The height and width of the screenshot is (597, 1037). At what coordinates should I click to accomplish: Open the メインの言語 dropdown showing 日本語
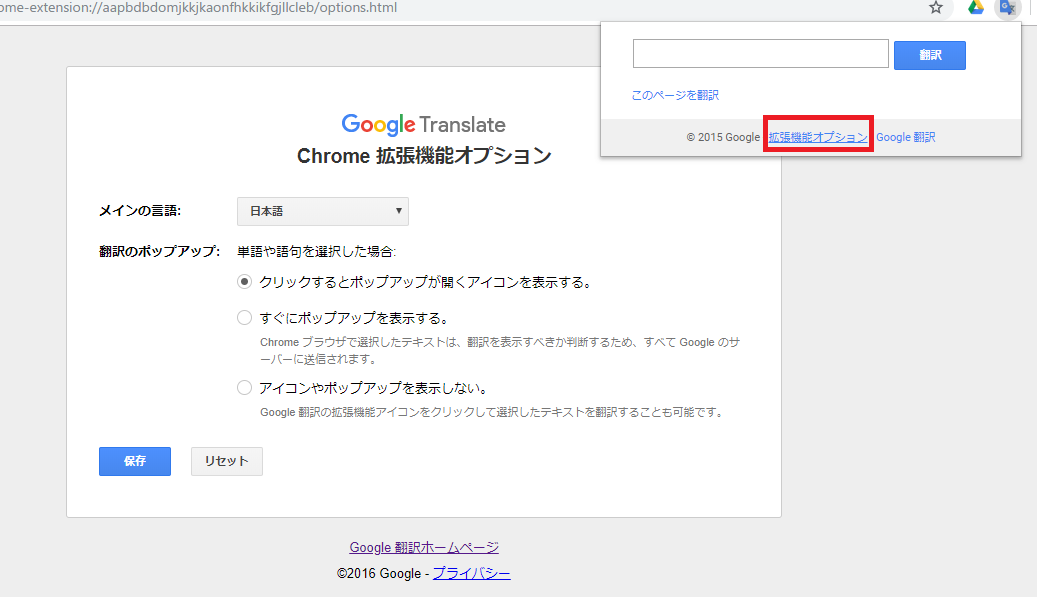323,211
